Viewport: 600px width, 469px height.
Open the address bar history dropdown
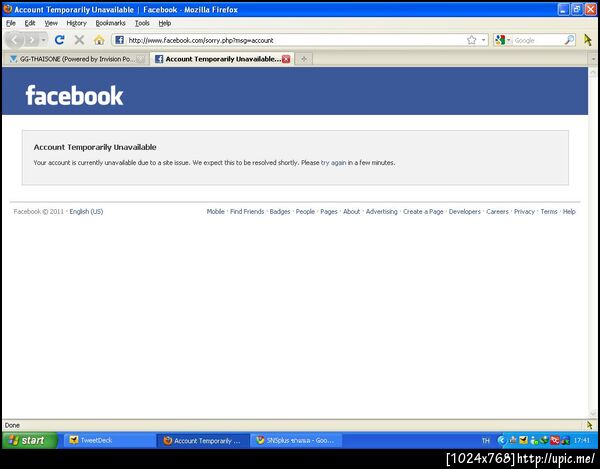tap(484, 40)
